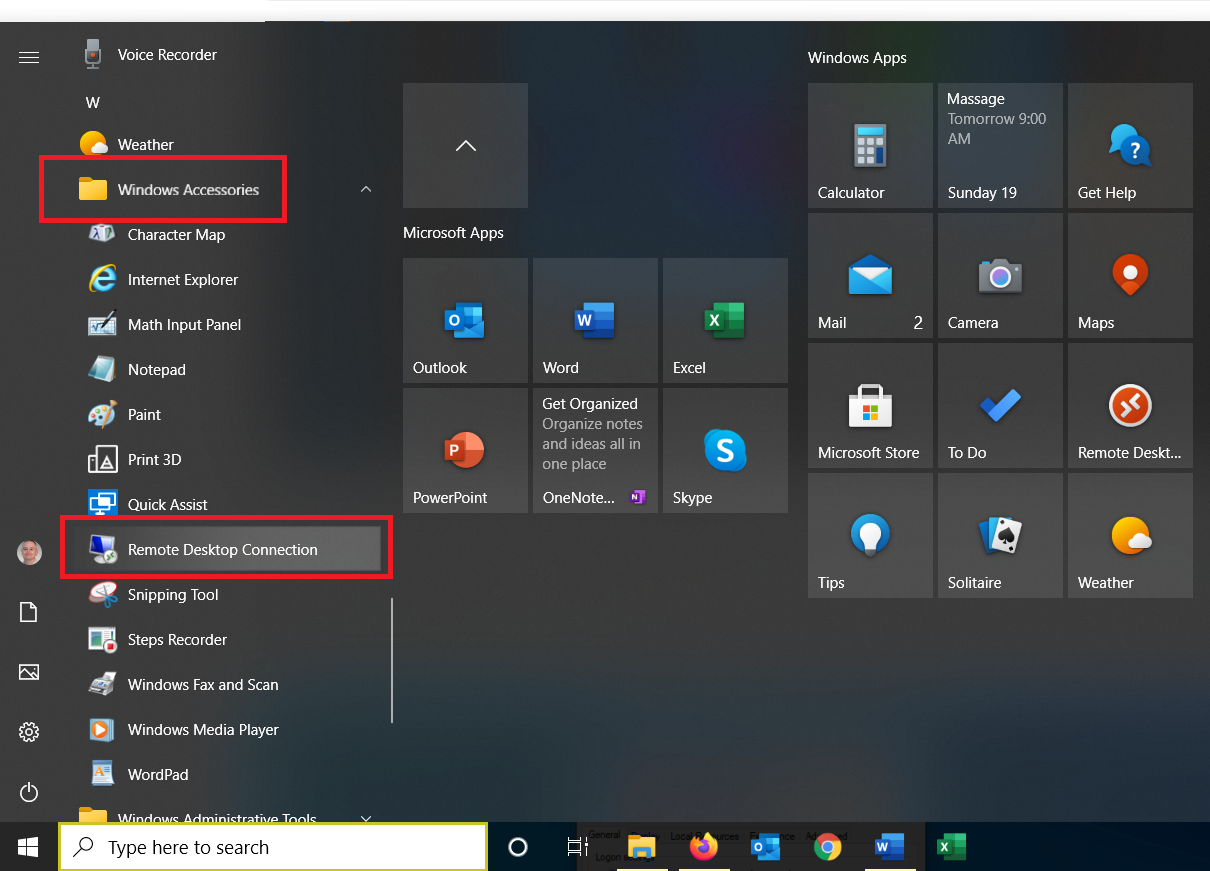Image resolution: width=1210 pixels, height=871 pixels.
Task: Open Remote Desktop Connection in app list
Action: (224, 550)
